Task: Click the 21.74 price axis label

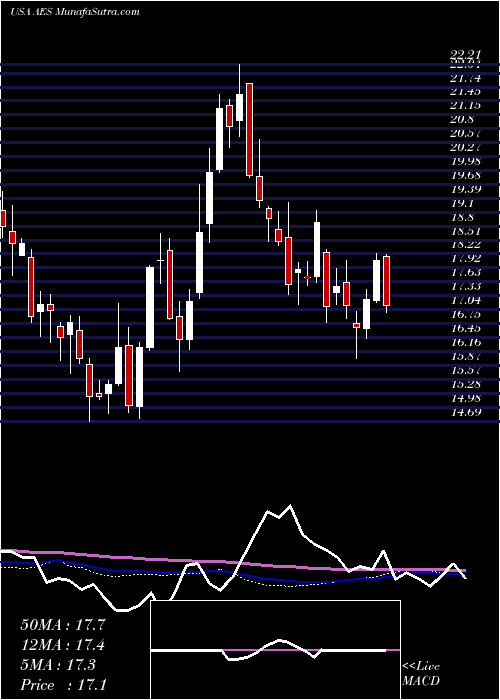Action: pyautogui.click(x=465, y=79)
